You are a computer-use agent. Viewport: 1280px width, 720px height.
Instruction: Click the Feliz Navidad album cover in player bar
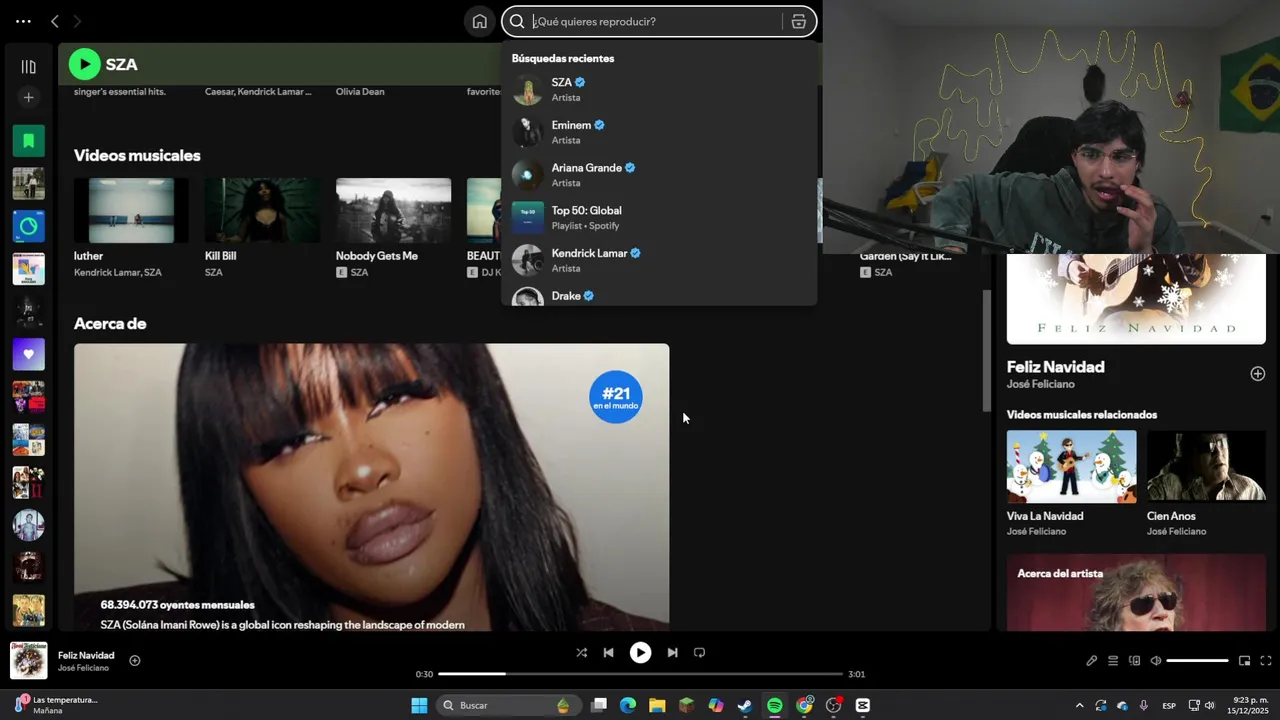coord(29,661)
